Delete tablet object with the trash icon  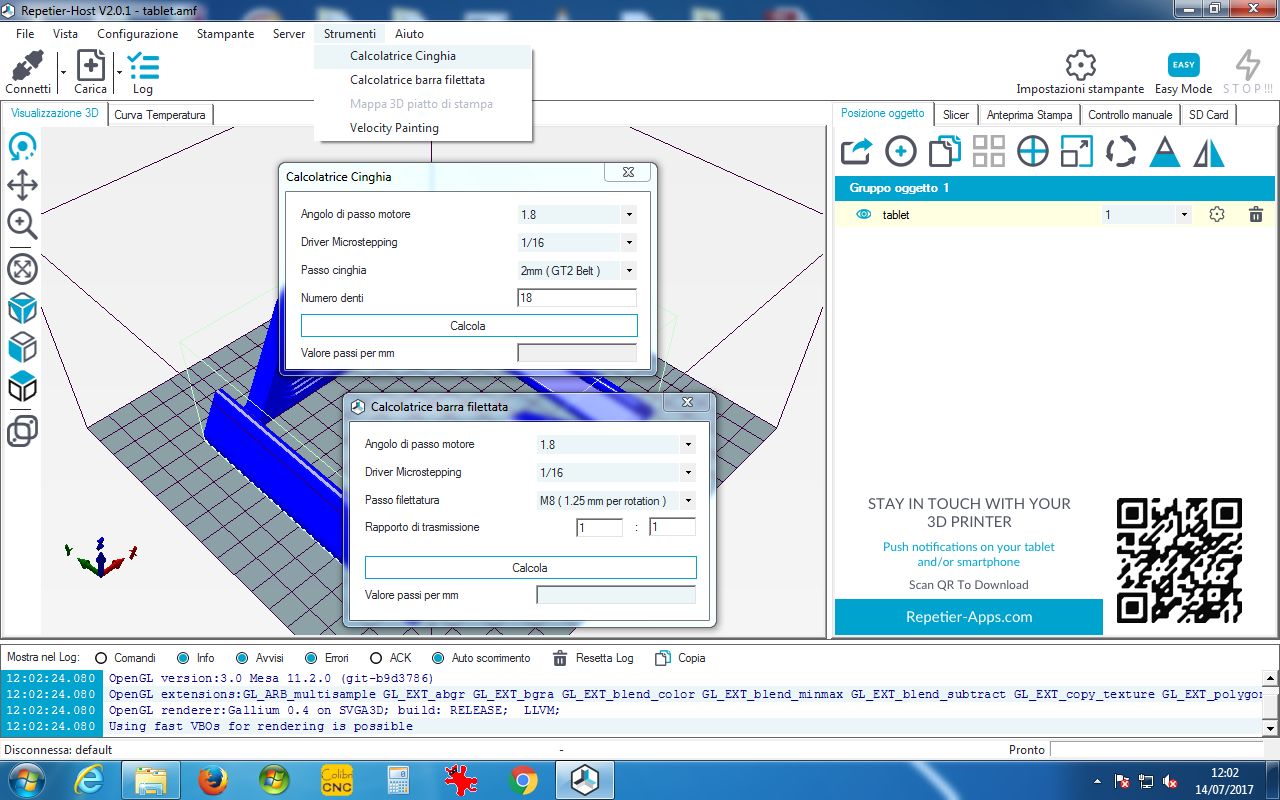[x=1256, y=214]
